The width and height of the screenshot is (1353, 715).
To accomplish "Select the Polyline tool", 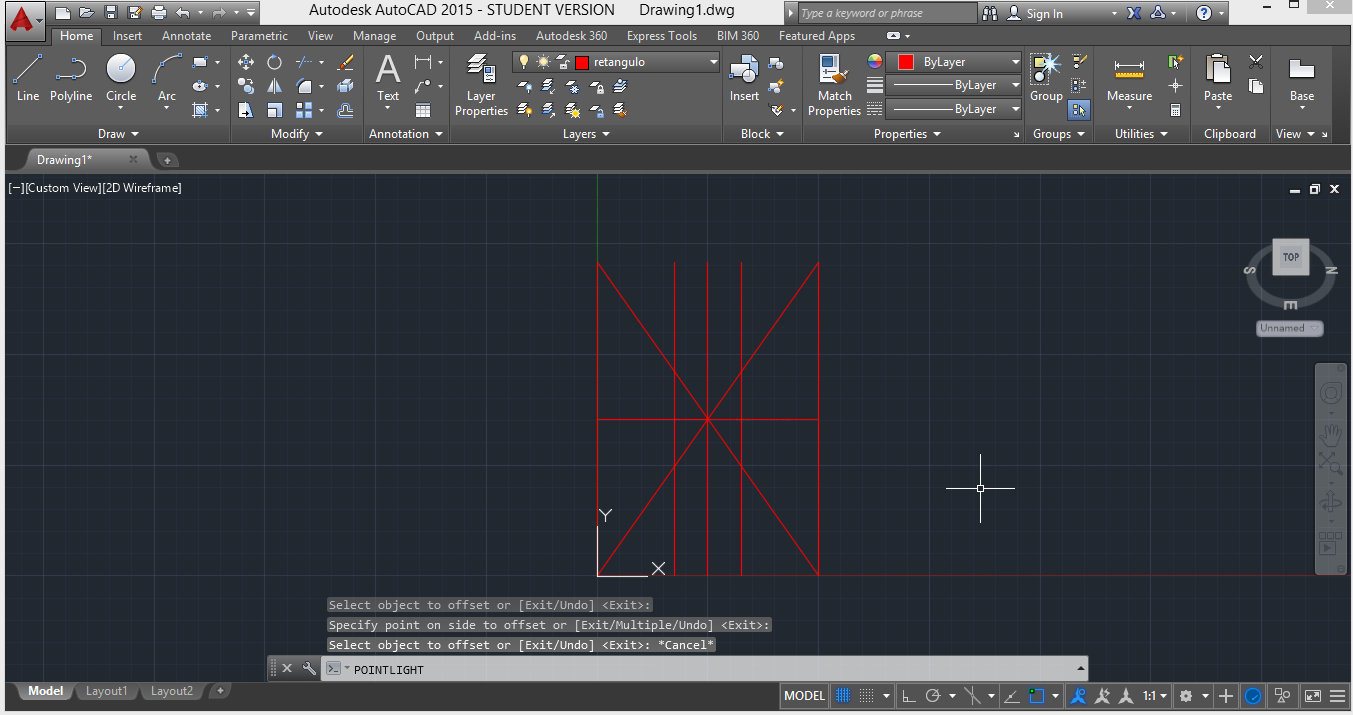I will pos(71,78).
